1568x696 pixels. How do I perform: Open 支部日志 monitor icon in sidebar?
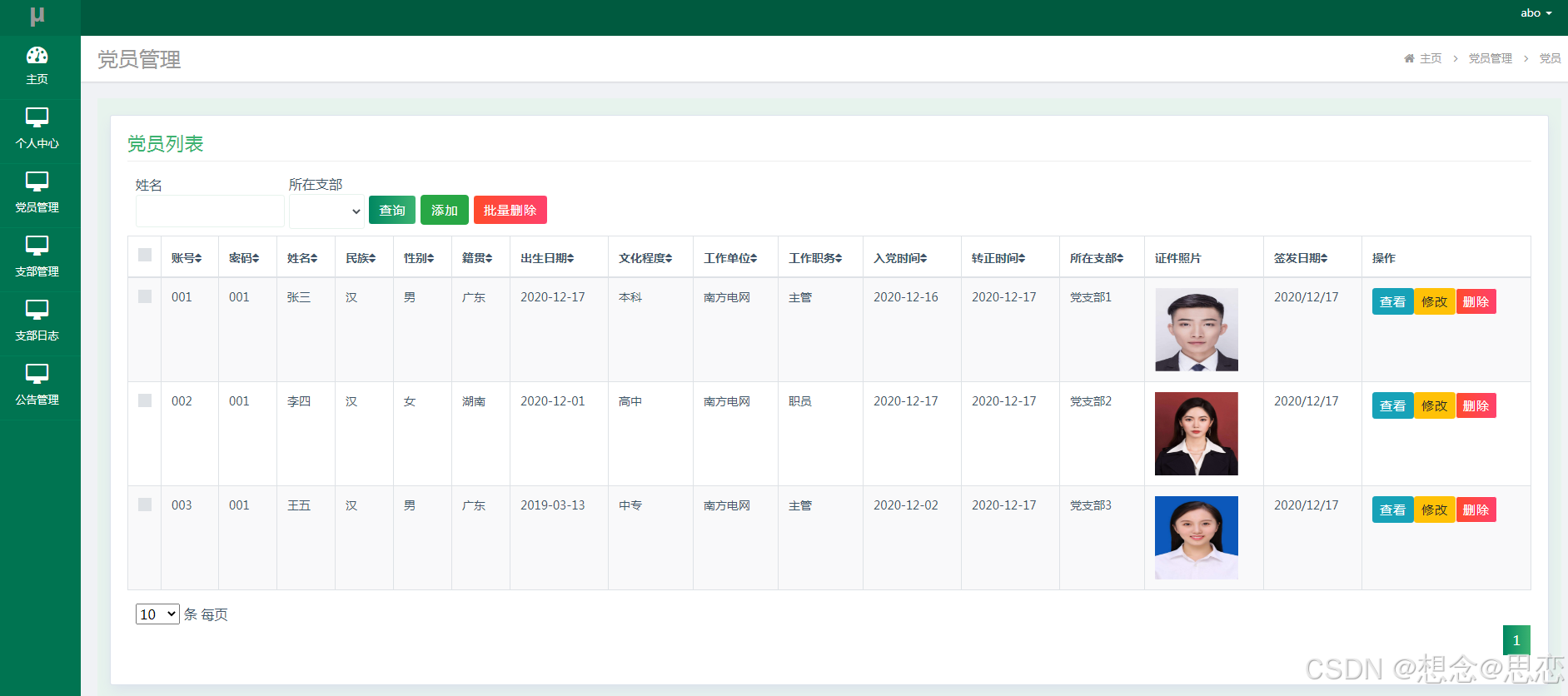pyautogui.click(x=37, y=310)
